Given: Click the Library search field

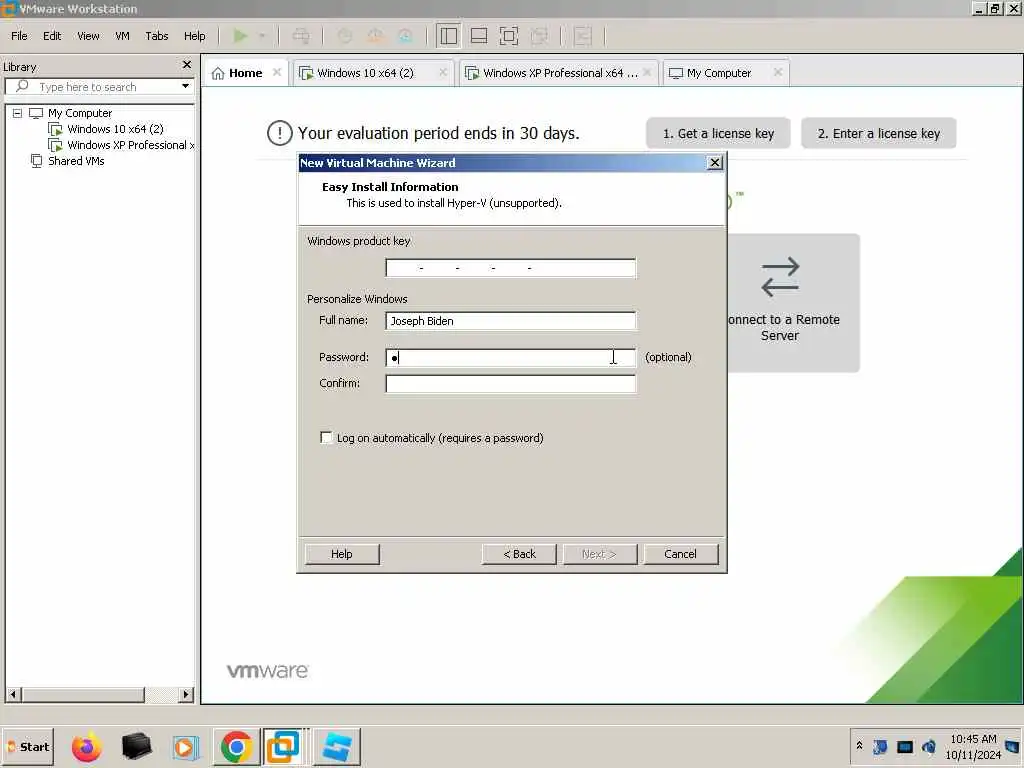Looking at the screenshot, I should 98,86.
